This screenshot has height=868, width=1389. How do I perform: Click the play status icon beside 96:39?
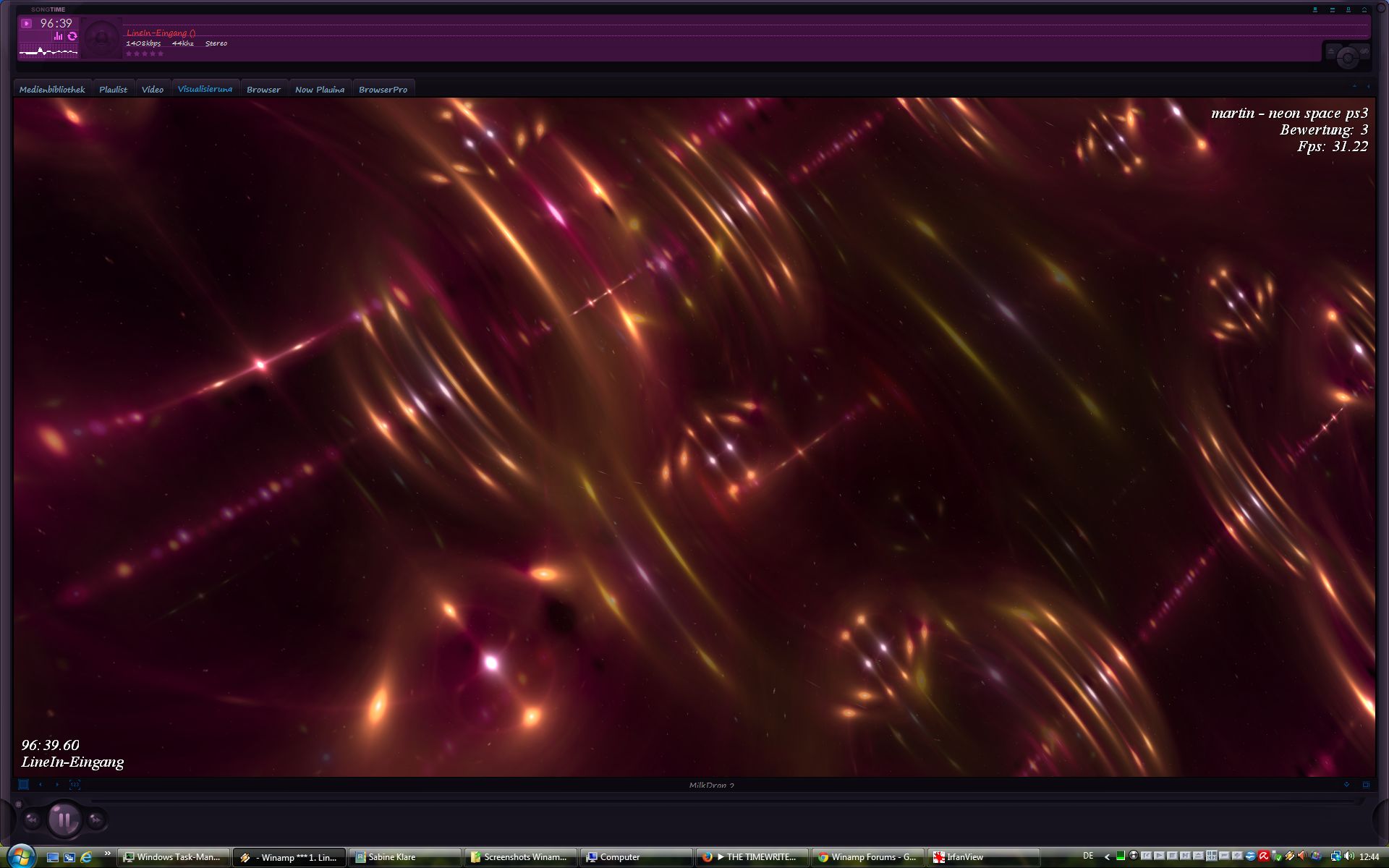(x=26, y=23)
